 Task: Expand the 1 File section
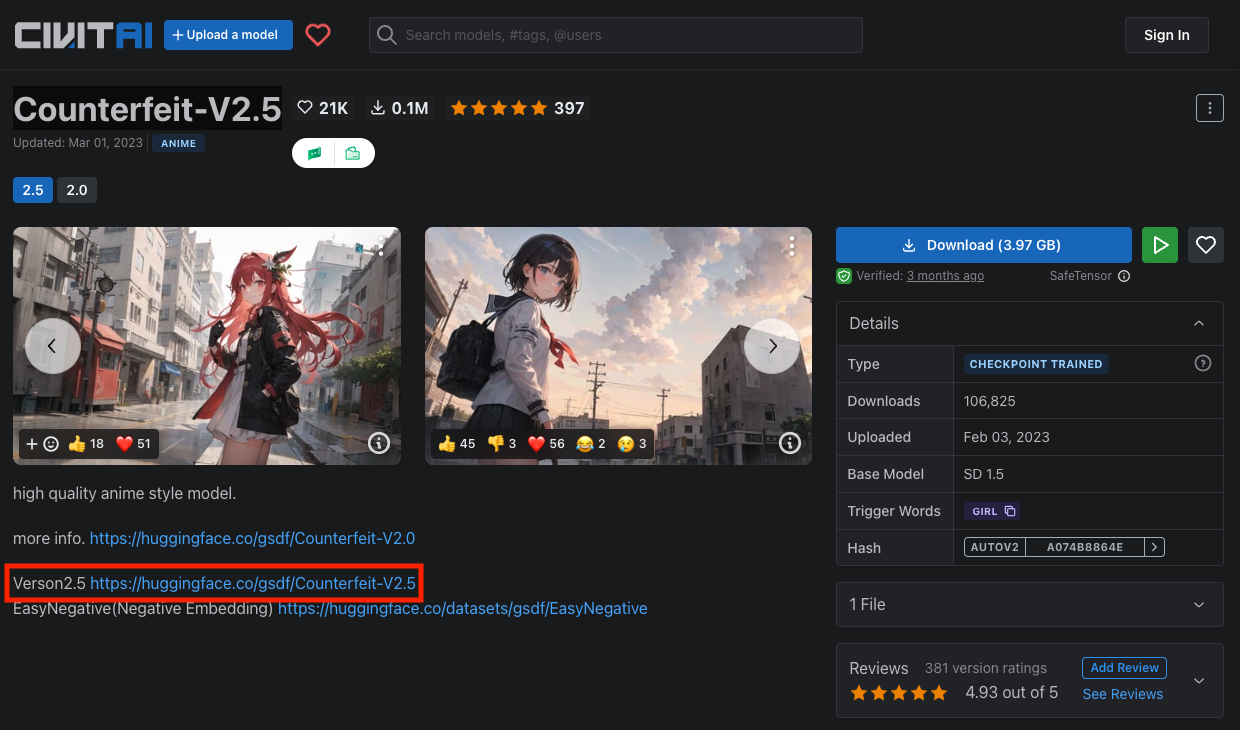coord(1199,605)
